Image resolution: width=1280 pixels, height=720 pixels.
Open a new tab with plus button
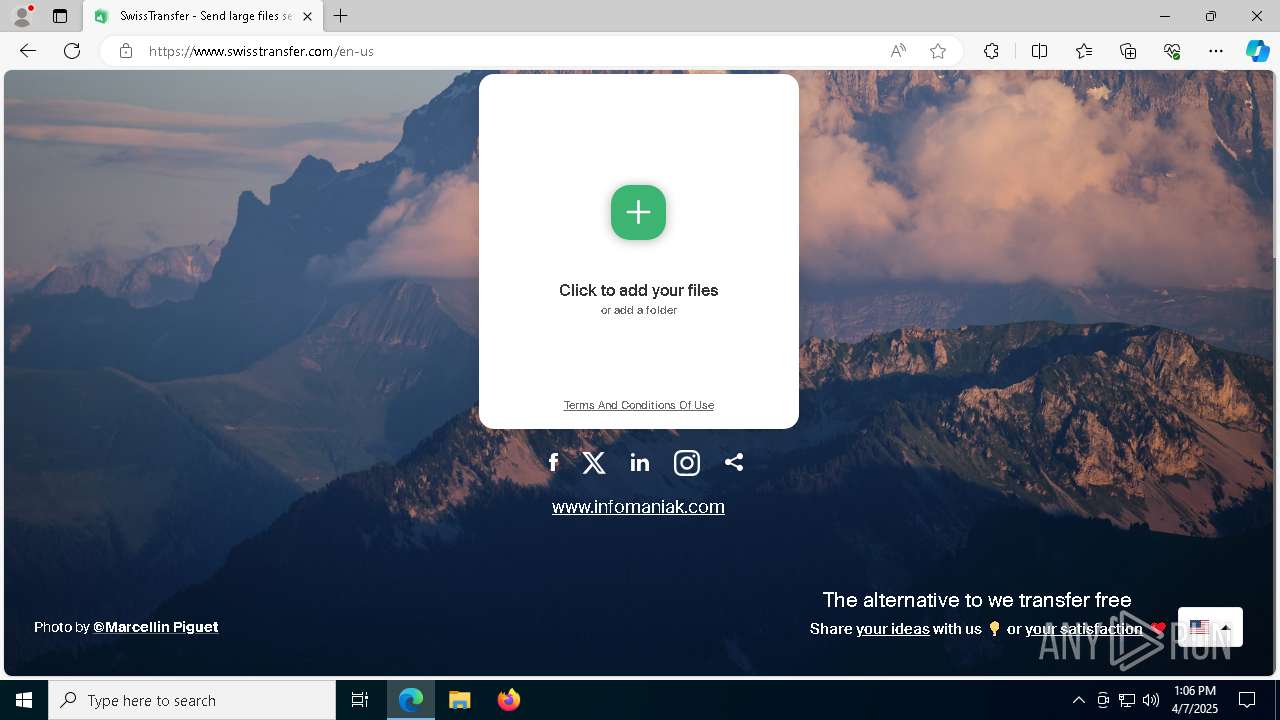pyautogui.click(x=341, y=16)
